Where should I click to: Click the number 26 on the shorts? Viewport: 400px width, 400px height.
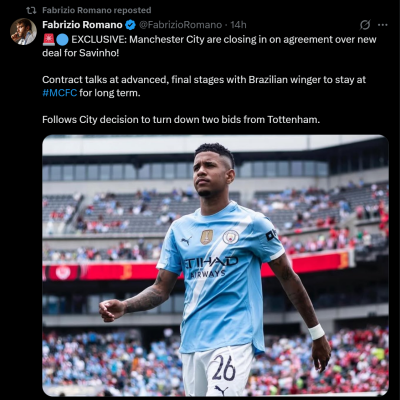point(224,368)
